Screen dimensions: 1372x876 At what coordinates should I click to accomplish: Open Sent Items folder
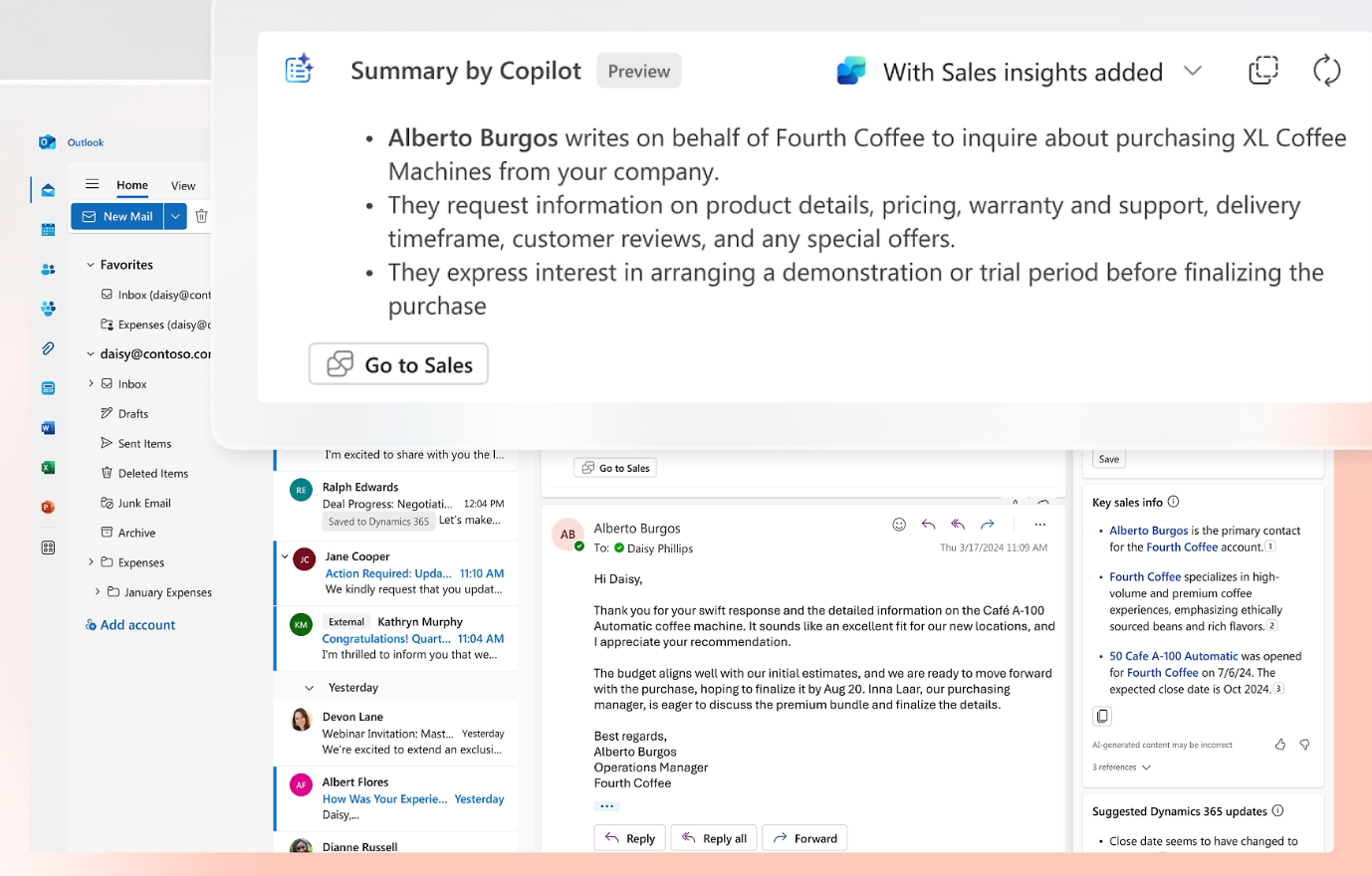(144, 444)
